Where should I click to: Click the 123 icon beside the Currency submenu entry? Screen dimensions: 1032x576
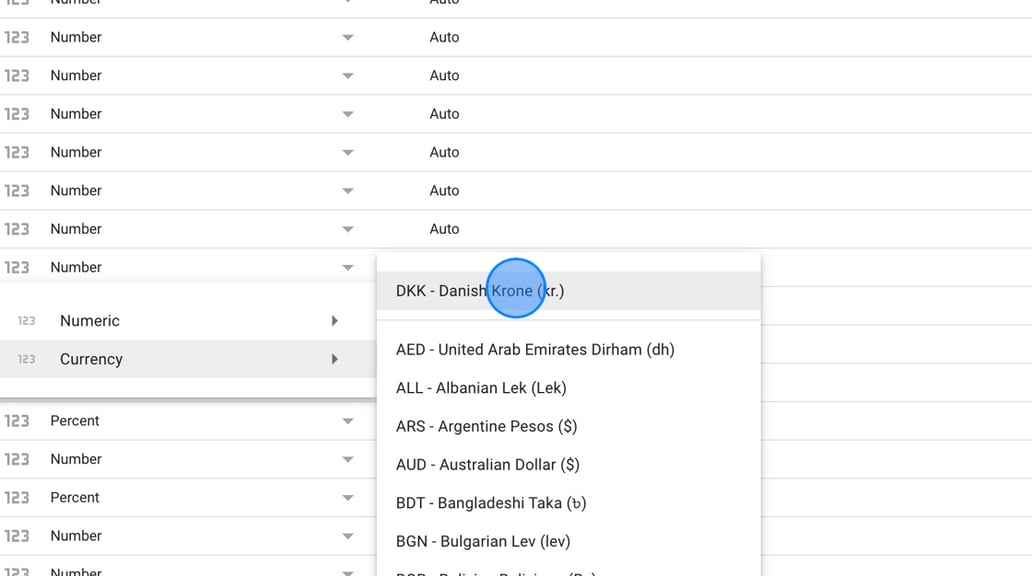tap(25, 358)
